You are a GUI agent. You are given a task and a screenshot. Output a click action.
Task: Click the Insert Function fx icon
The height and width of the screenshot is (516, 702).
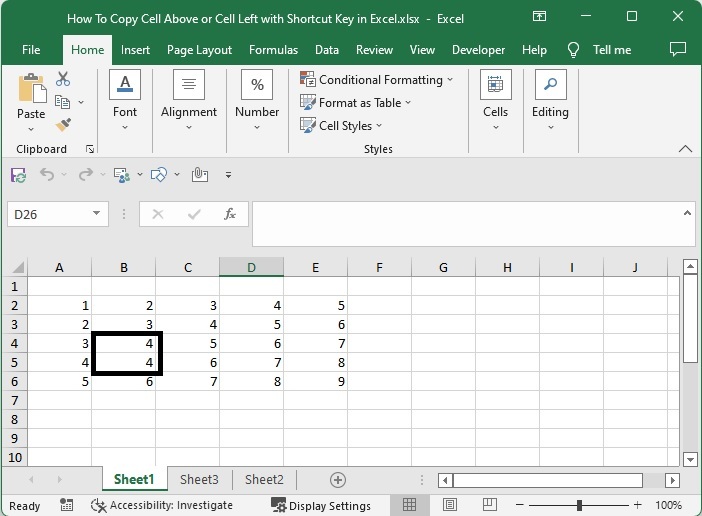pyautogui.click(x=229, y=214)
